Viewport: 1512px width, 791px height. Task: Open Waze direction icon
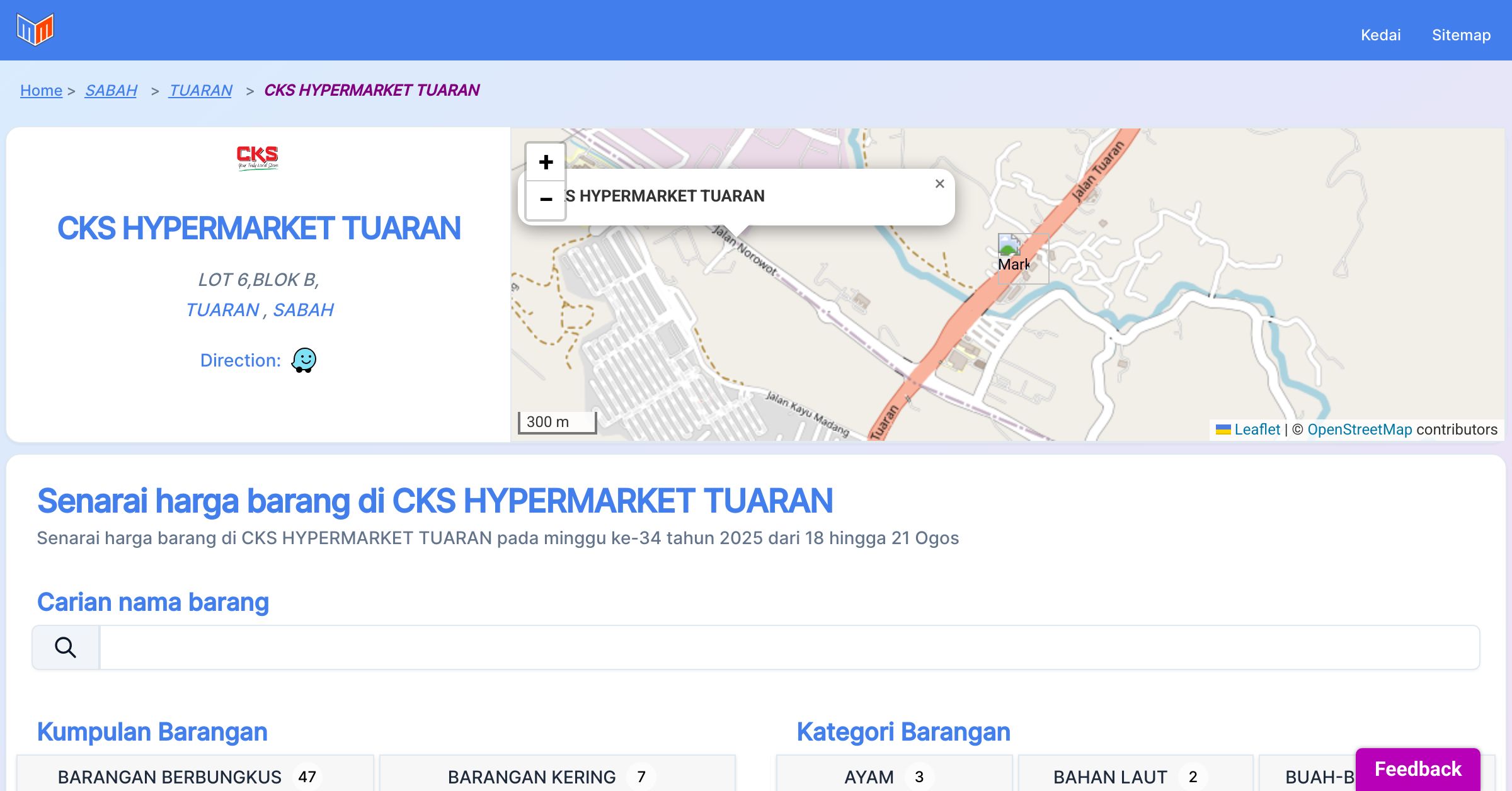pyautogui.click(x=304, y=360)
